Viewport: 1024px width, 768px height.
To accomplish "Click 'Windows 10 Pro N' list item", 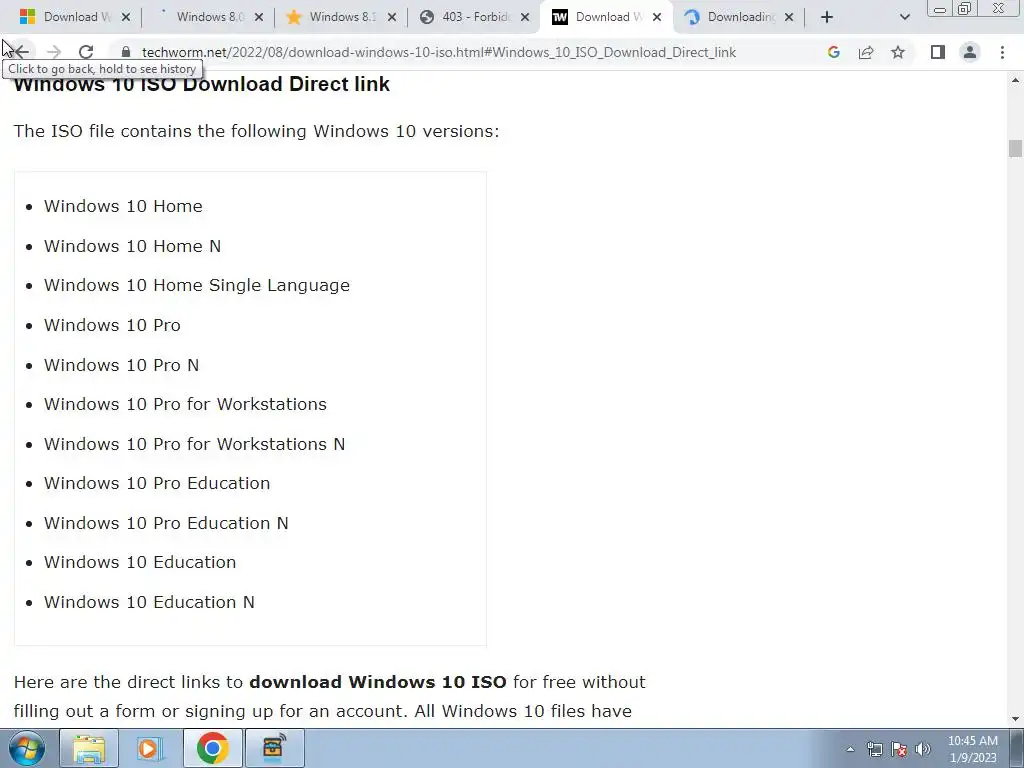I will (121, 365).
